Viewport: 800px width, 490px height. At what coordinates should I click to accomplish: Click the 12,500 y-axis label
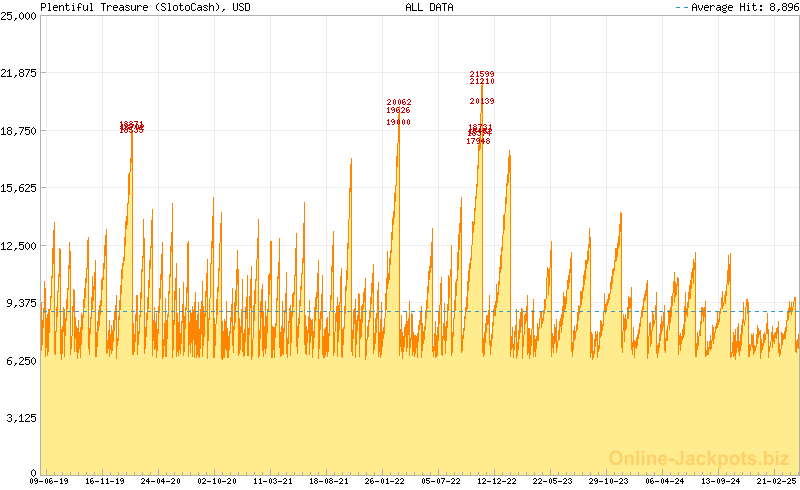pyautogui.click(x=19, y=245)
